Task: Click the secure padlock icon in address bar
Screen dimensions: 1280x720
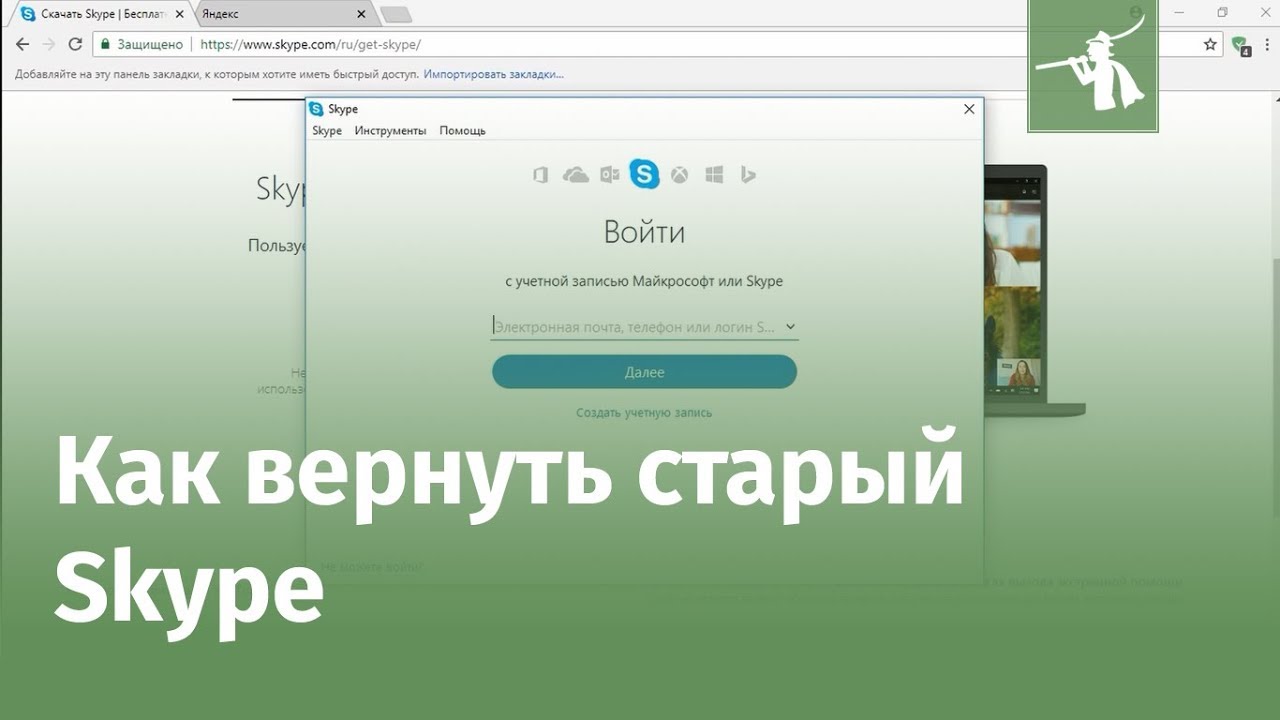Action: coord(104,44)
